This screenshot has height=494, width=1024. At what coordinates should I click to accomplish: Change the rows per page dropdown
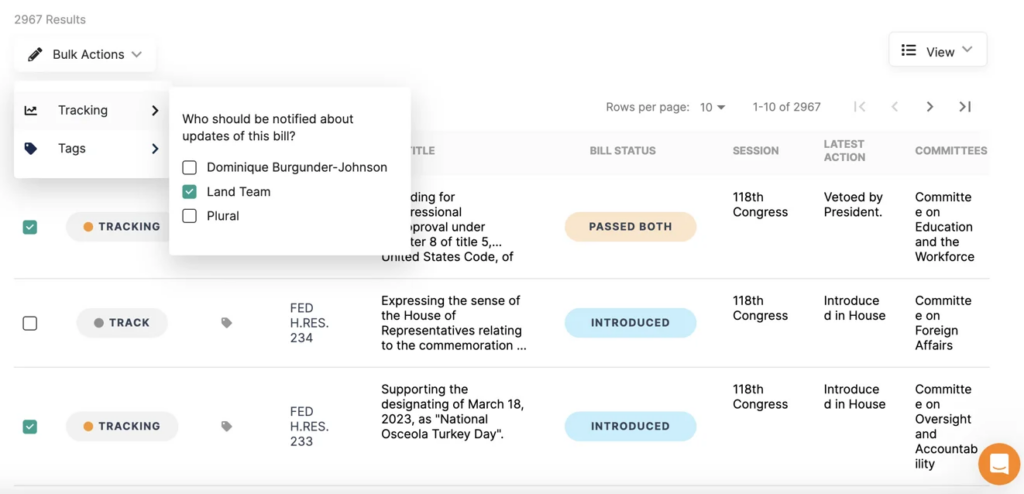pos(713,107)
